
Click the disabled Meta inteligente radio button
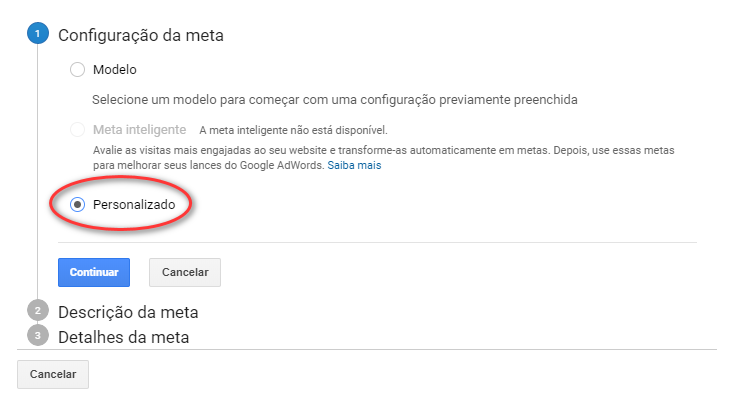[78, 130]
